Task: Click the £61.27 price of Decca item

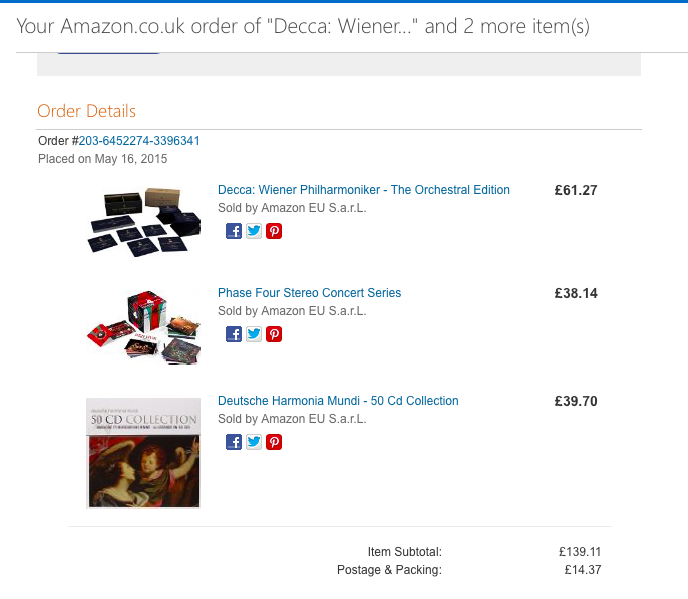Action: point(576,190)
